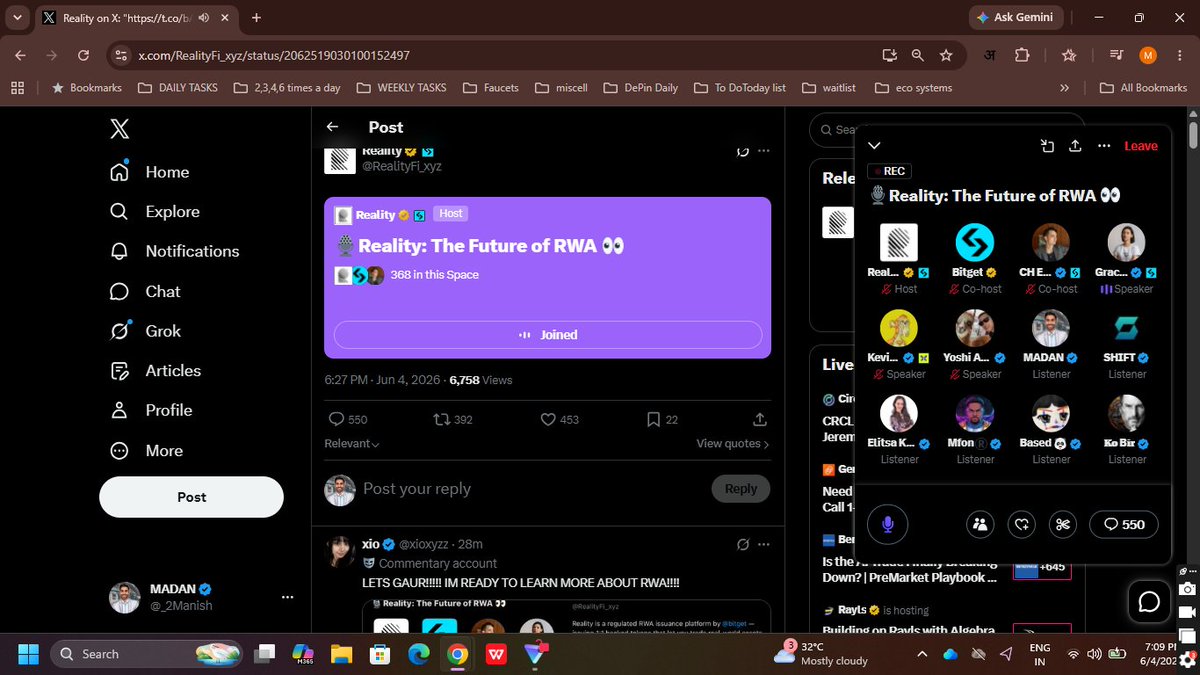
Task: Open File Explorer in taskbar
Action: pos(342,654)
